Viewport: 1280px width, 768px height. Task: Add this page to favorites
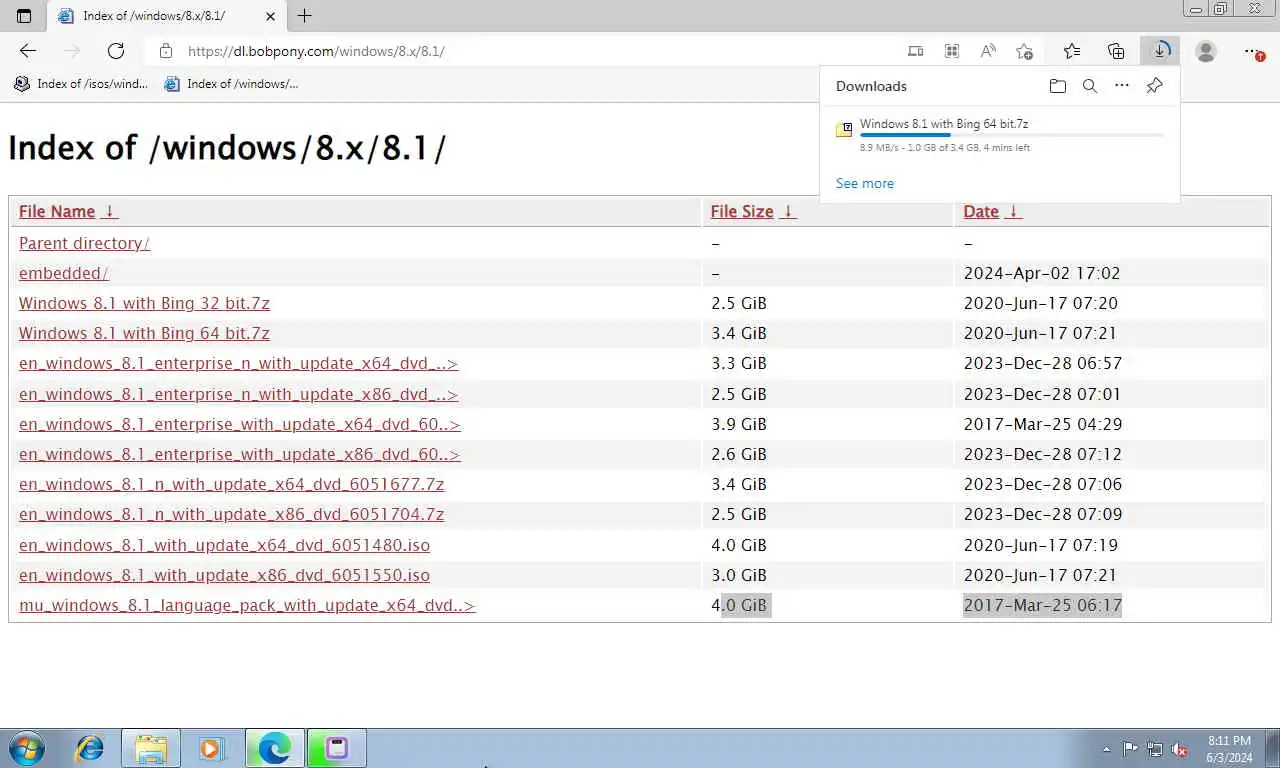(x=1024, y=51)
